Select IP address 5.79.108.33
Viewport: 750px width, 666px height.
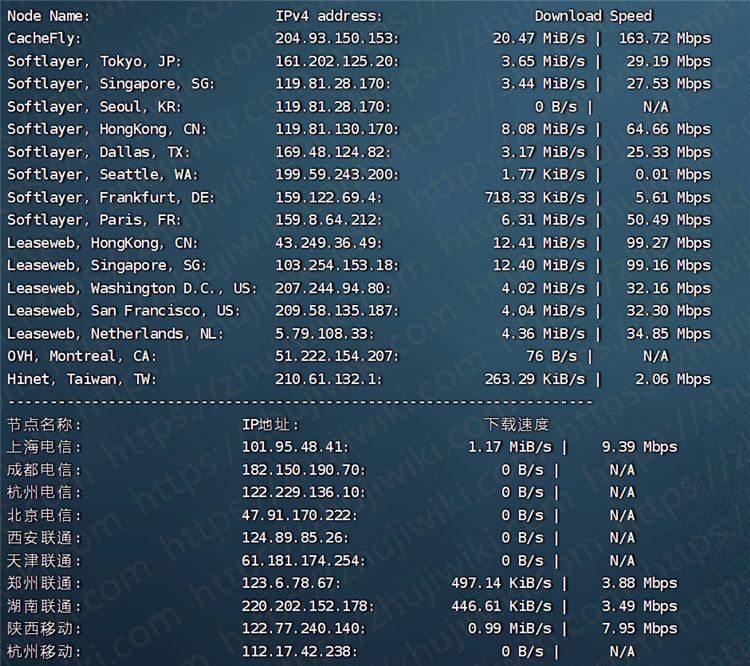[x=324, y=334]
